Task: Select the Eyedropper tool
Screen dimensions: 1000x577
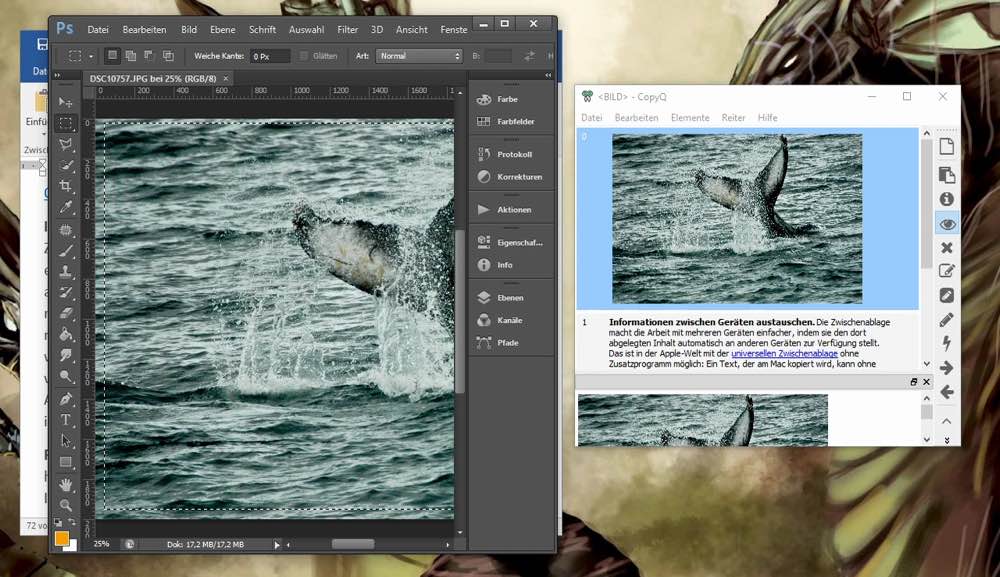Action: (66, 208)
